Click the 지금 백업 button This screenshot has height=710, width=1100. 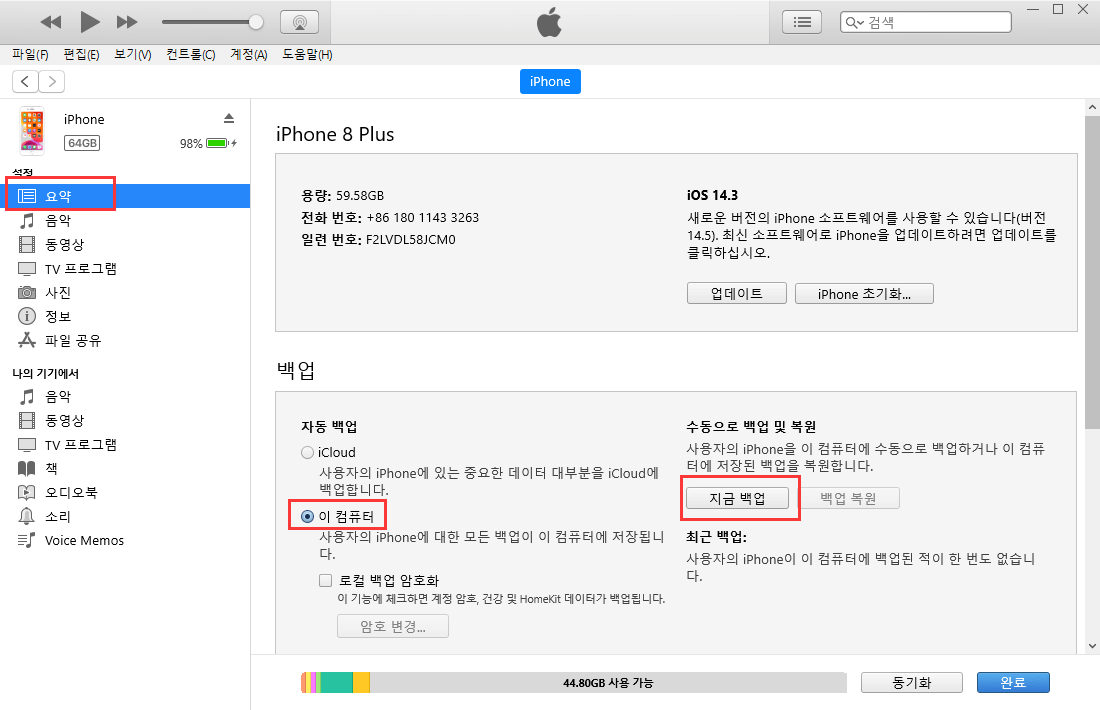click(739, 497)
